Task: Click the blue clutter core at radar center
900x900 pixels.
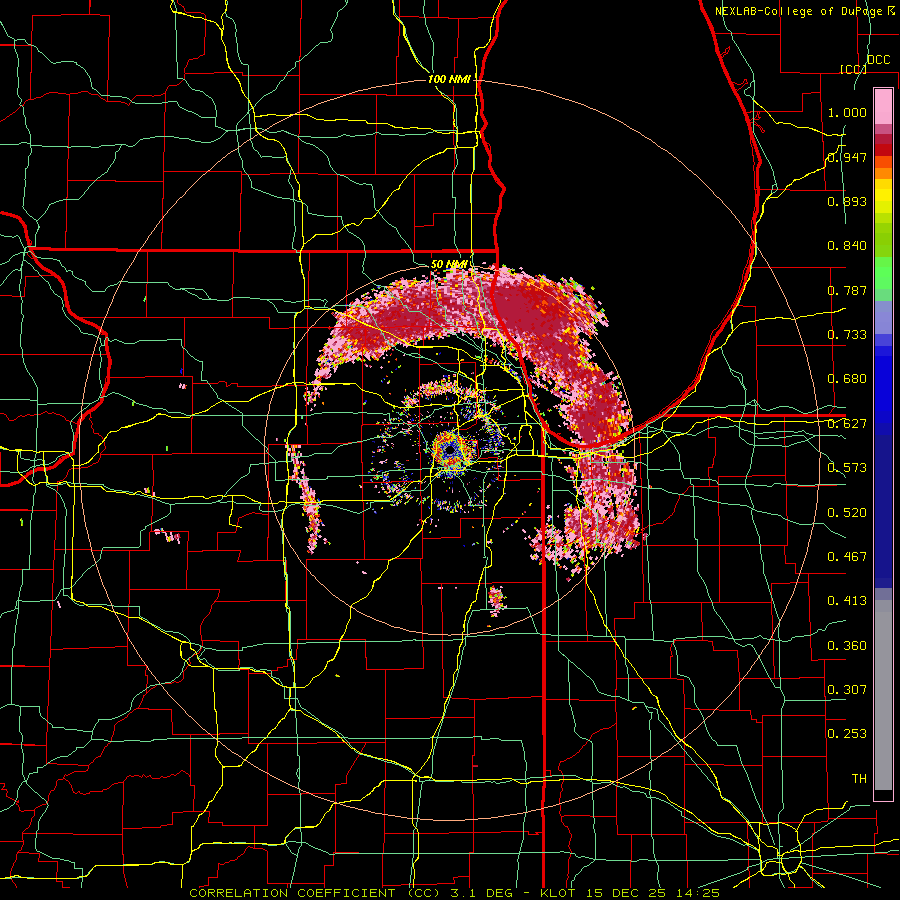Action: [x=449, y=451]
